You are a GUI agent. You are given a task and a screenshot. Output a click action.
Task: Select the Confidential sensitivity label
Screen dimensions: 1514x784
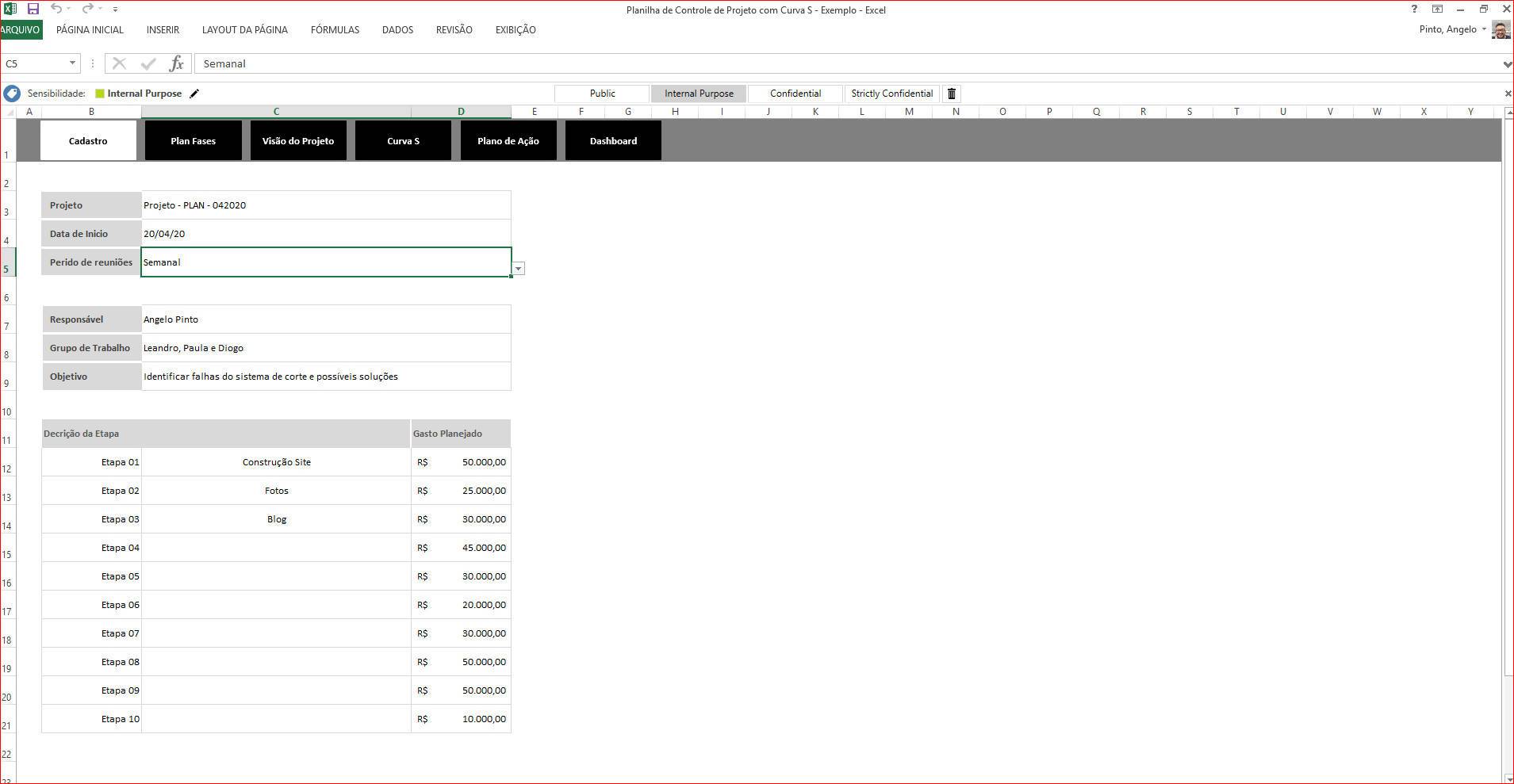coord(795,94)
